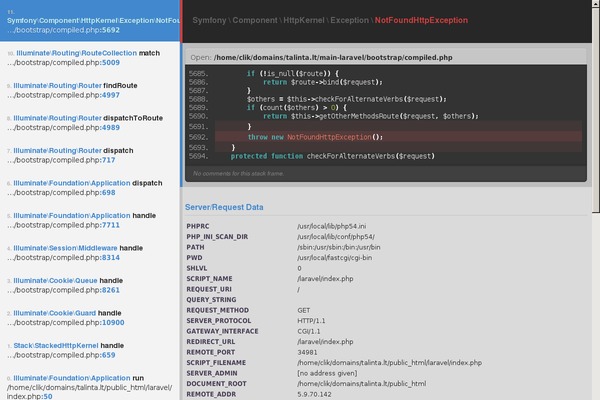This screenshot has width=600, height=400.
Task: Click the Server/Request Data heading
Action: (x=224, y=207)
